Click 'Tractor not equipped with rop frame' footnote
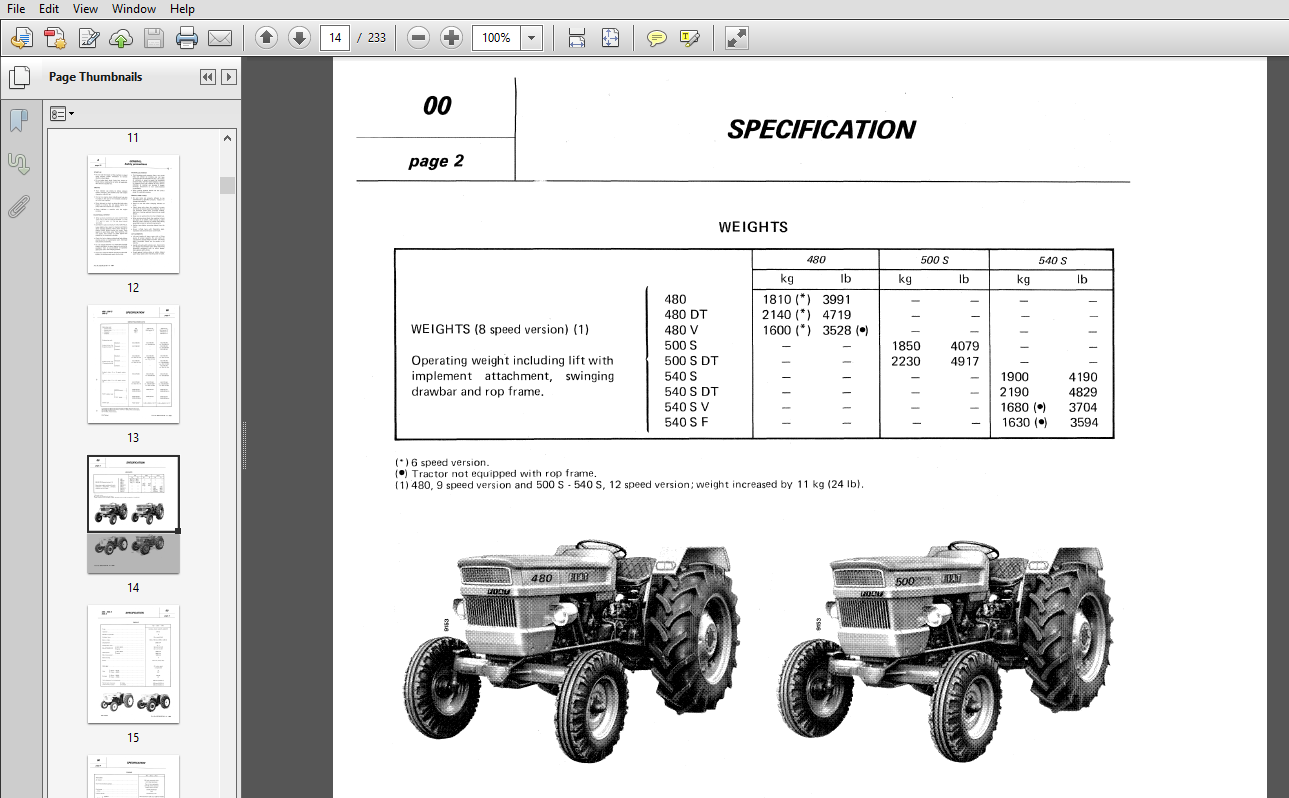Viewport: 1289px width, 798px height. point(496,474)
